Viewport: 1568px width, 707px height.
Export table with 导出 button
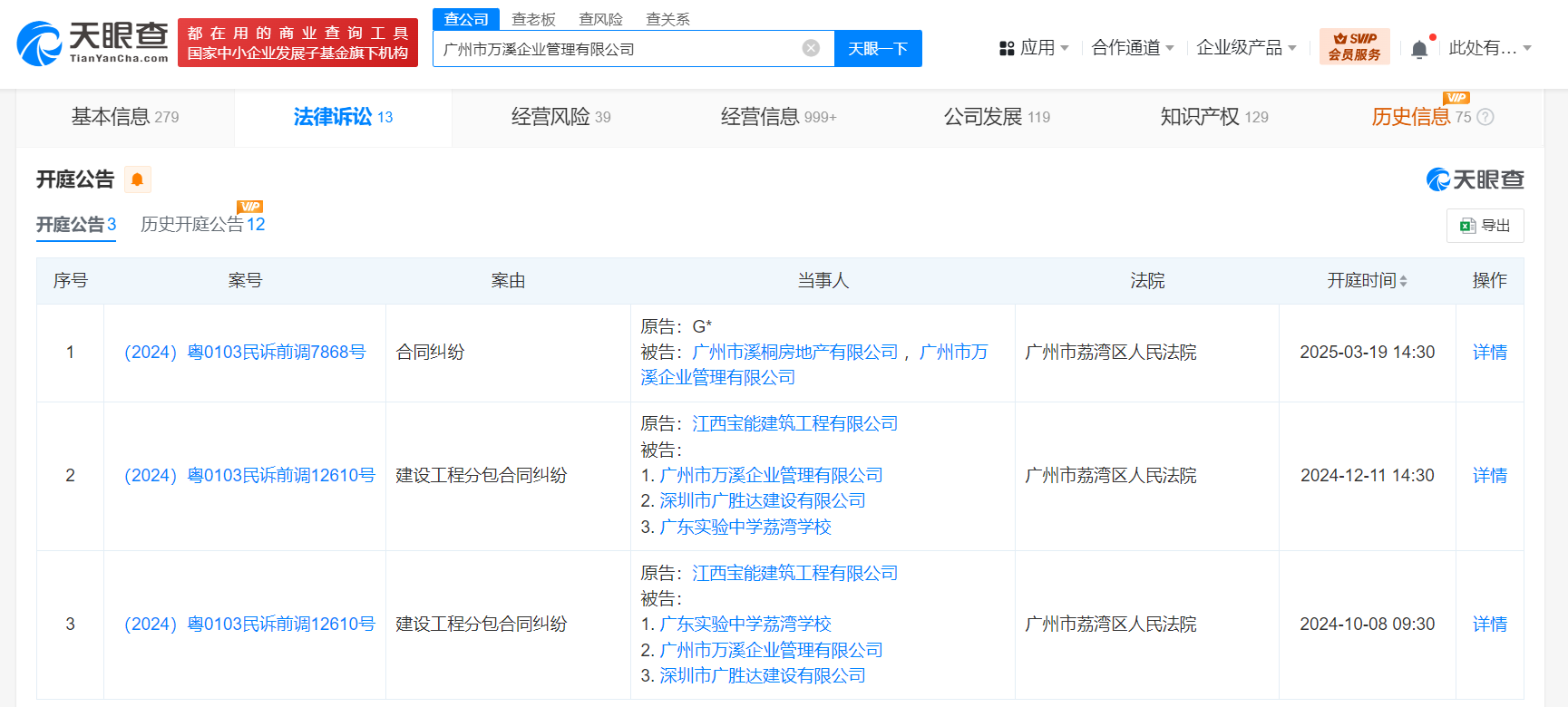1485,226
